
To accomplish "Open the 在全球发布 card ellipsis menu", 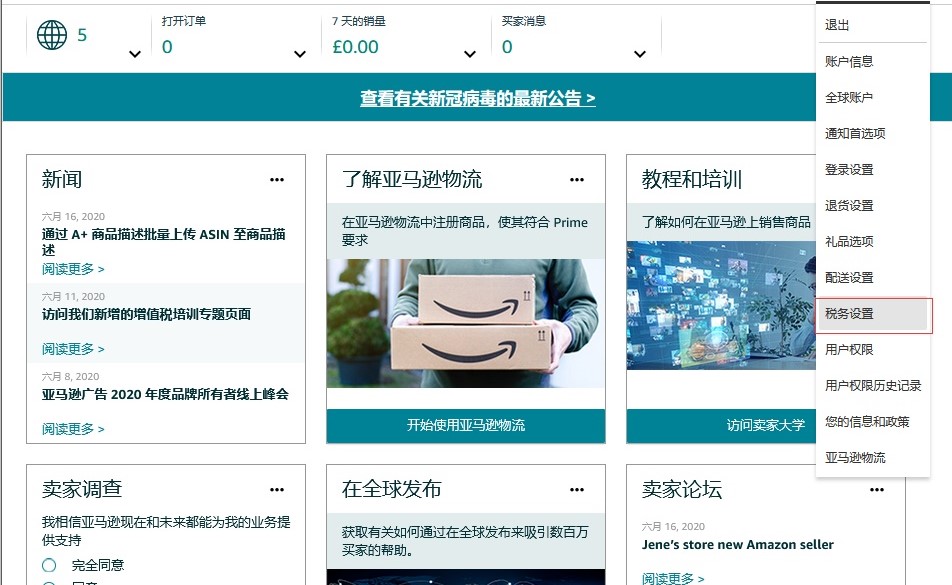I will (577, 490).
